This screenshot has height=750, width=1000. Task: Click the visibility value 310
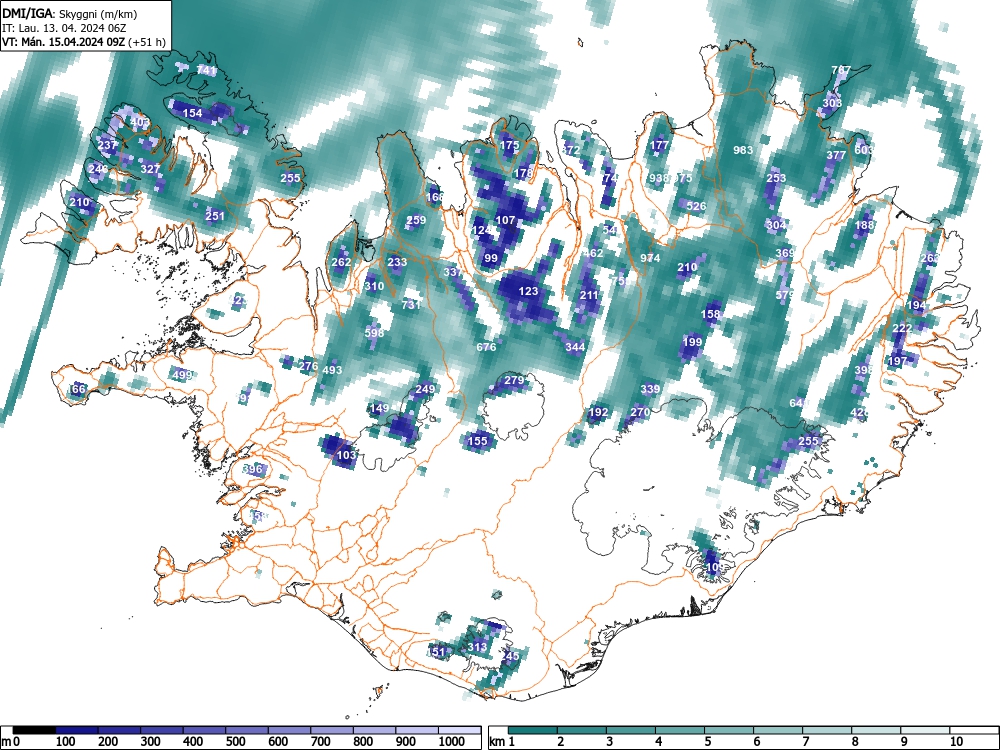pyautogui.click(x=374, y=286)
